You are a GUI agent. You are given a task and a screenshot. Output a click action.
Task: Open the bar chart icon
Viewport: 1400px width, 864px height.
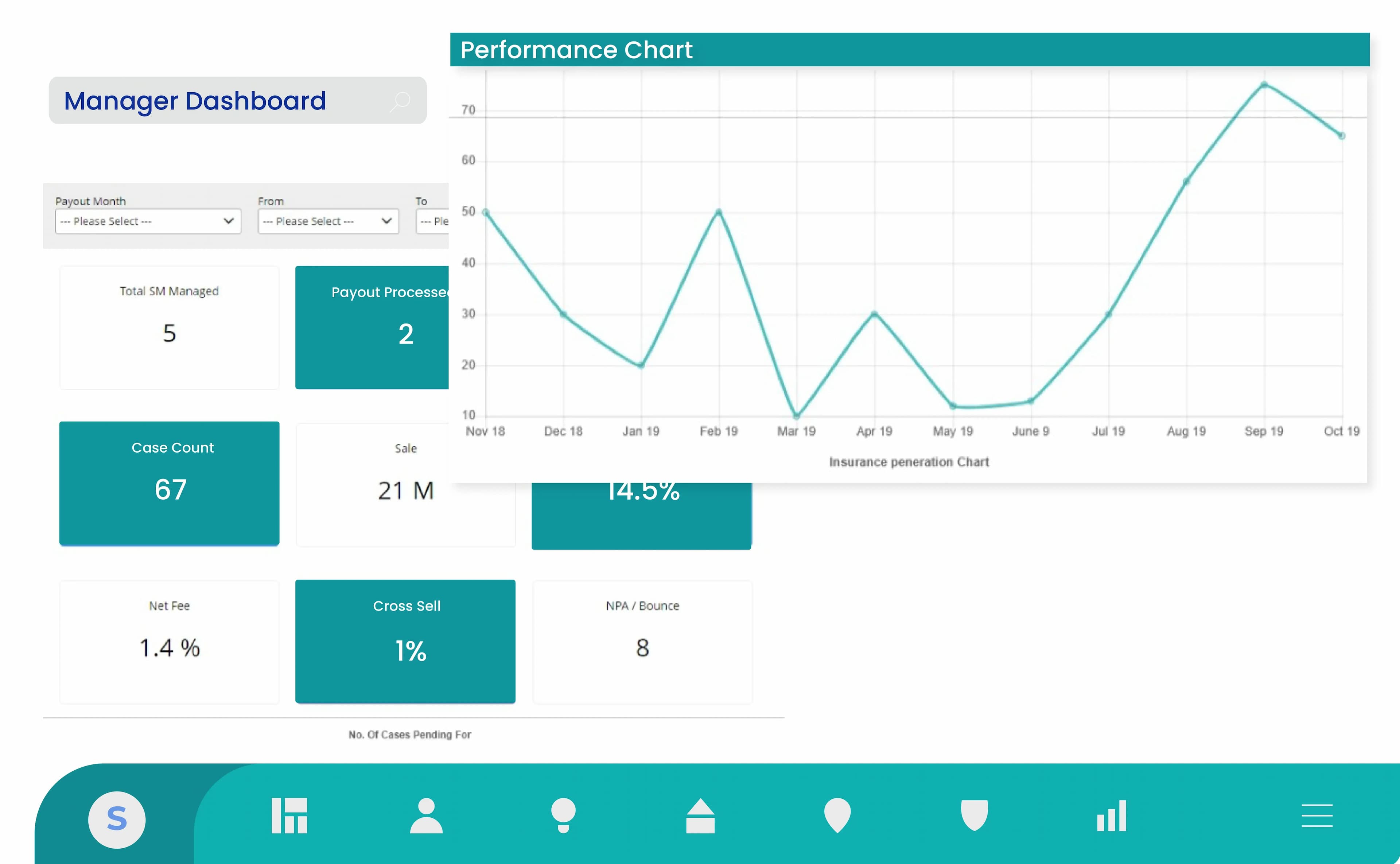pos(1112,815)
